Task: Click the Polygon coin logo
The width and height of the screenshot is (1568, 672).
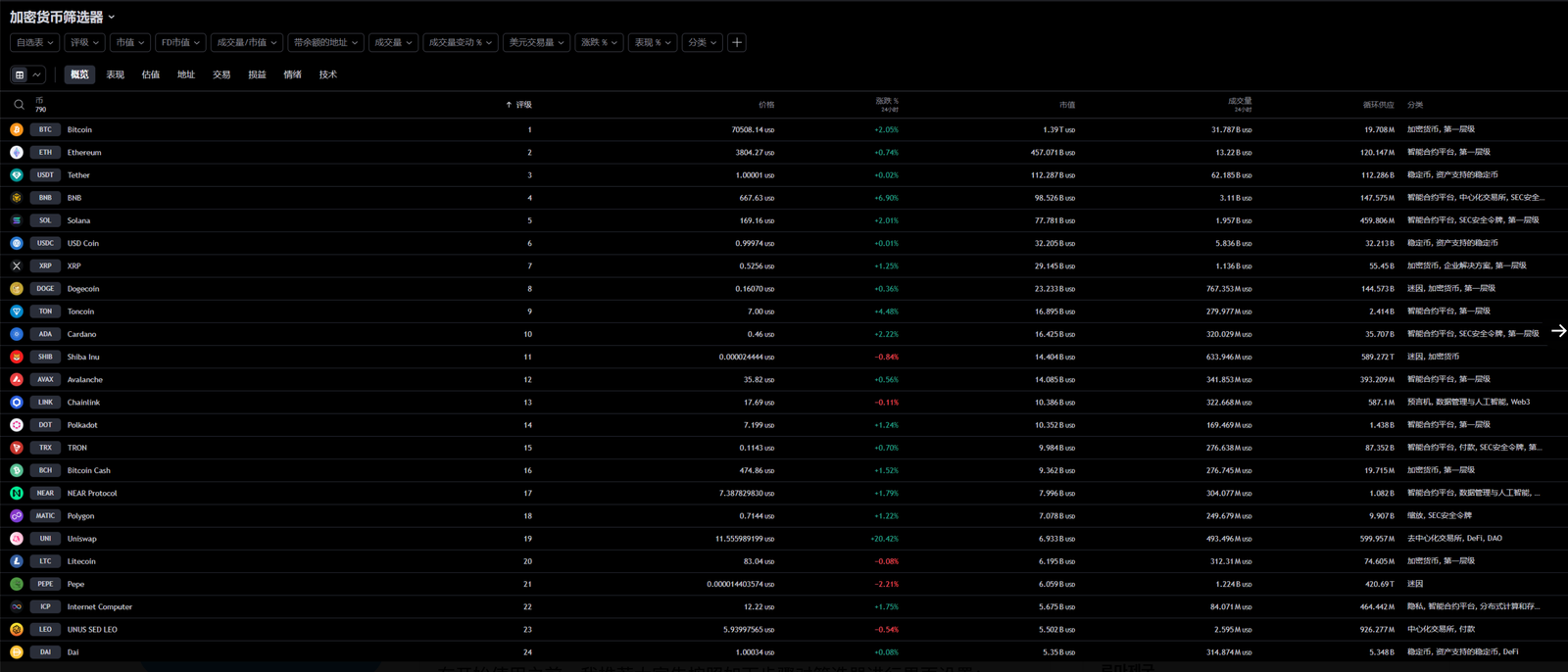Action: 17,516
